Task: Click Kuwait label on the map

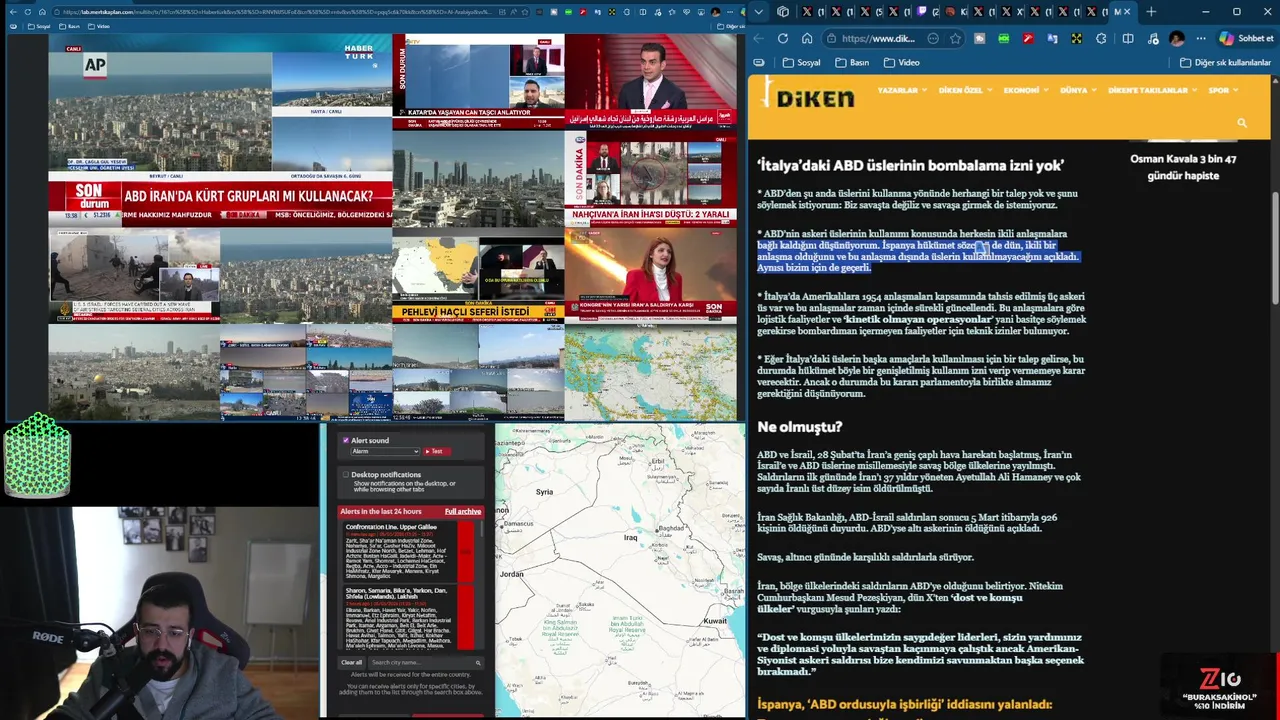Action: [715, 621]
